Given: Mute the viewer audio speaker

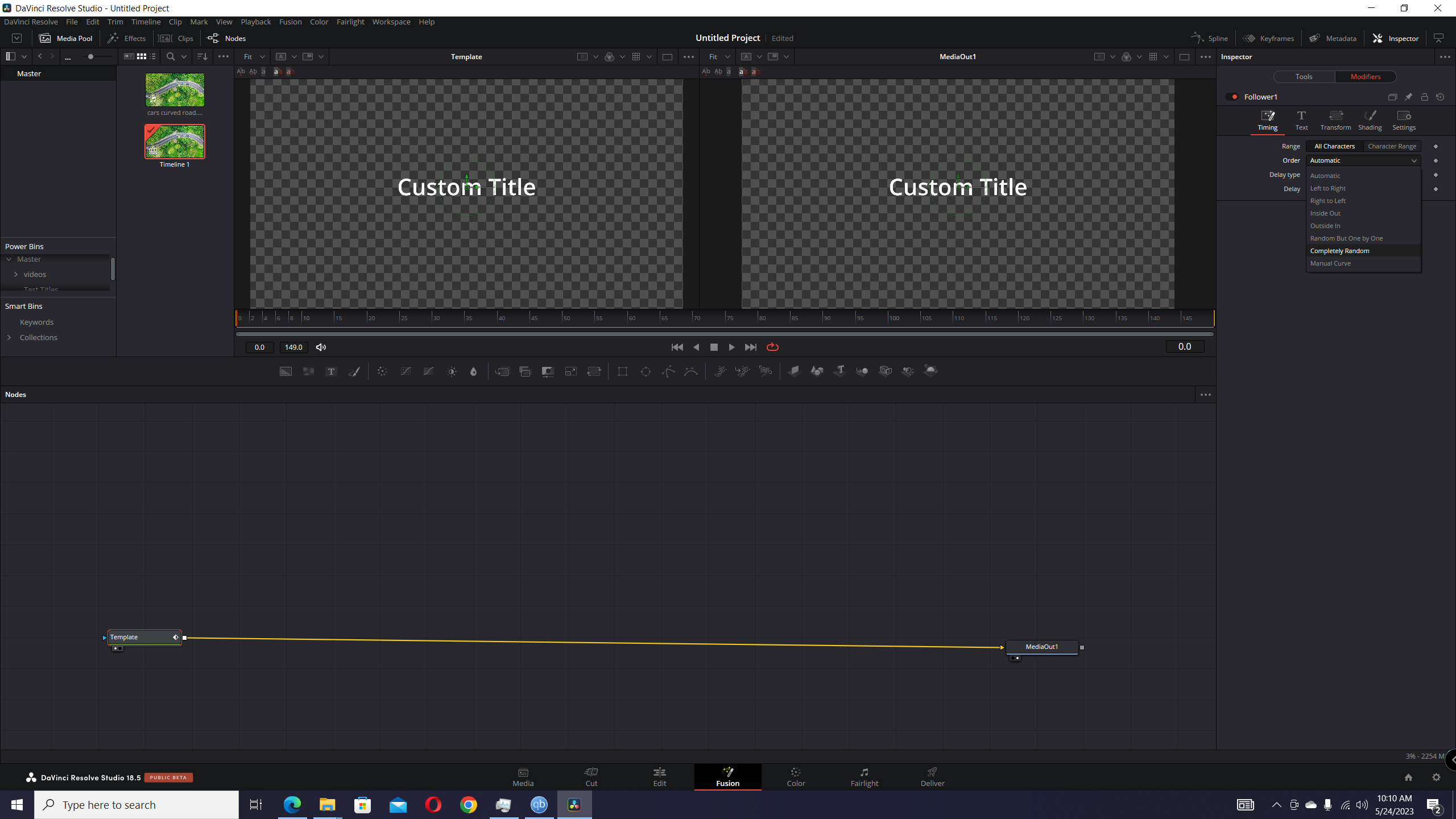Looking at the screenshot, I should pos(321,347).
